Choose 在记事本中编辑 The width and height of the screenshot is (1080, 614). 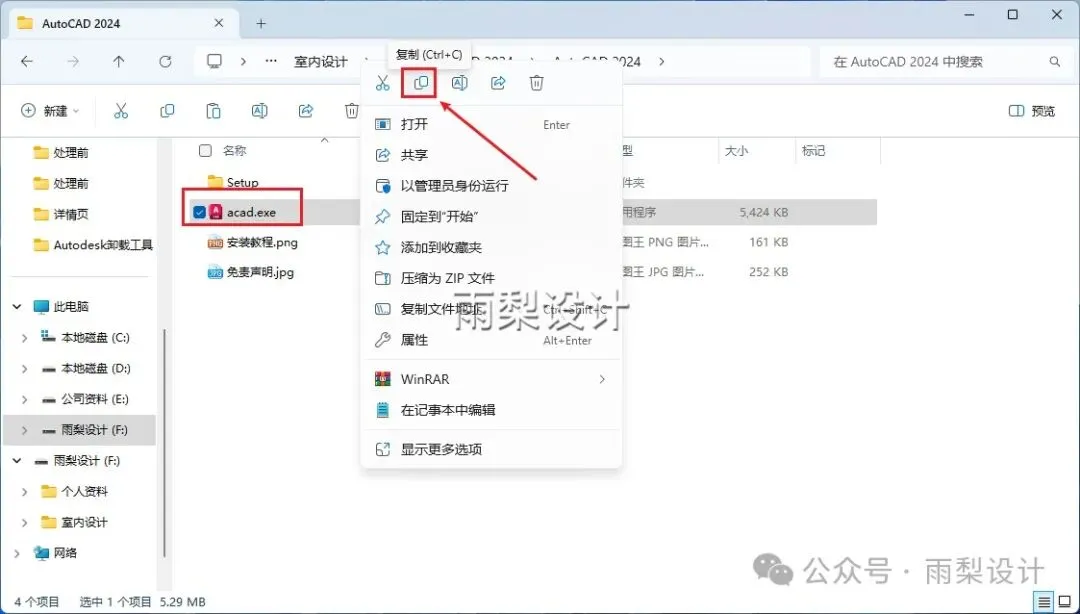[x=492, y=410]
